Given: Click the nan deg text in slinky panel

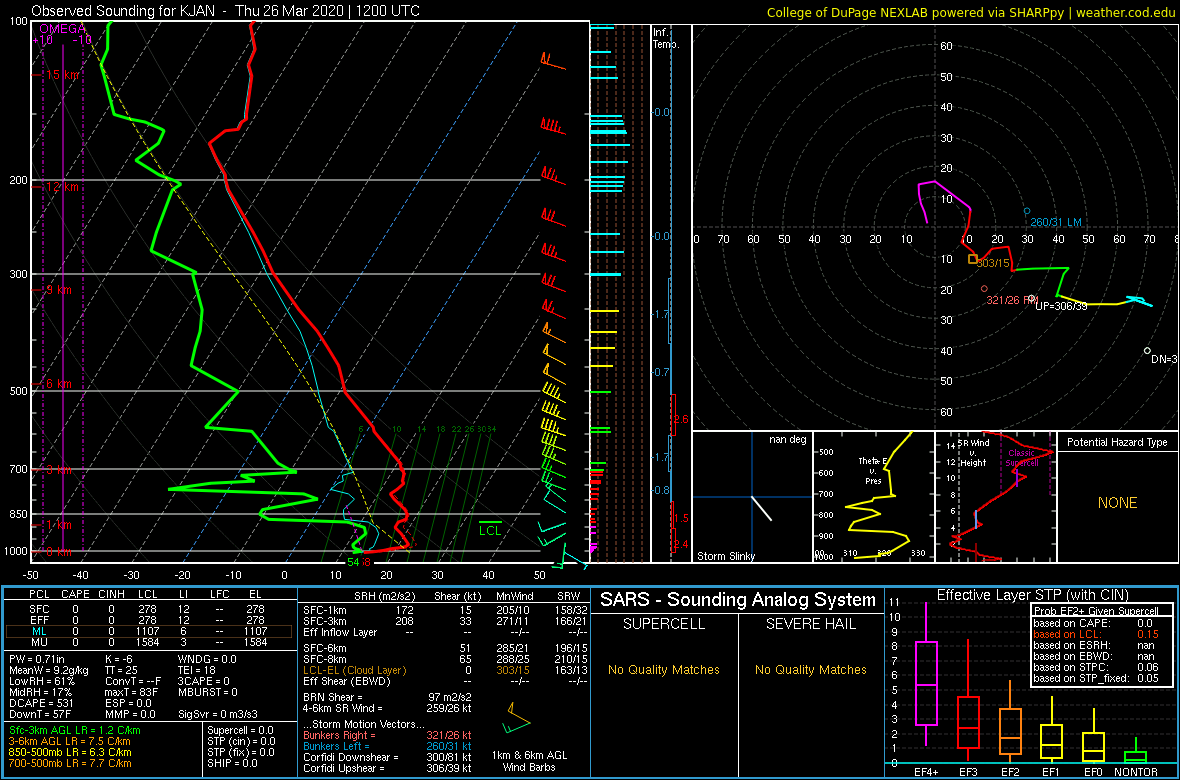Looking at the screenshot, I should coord(788,440).
